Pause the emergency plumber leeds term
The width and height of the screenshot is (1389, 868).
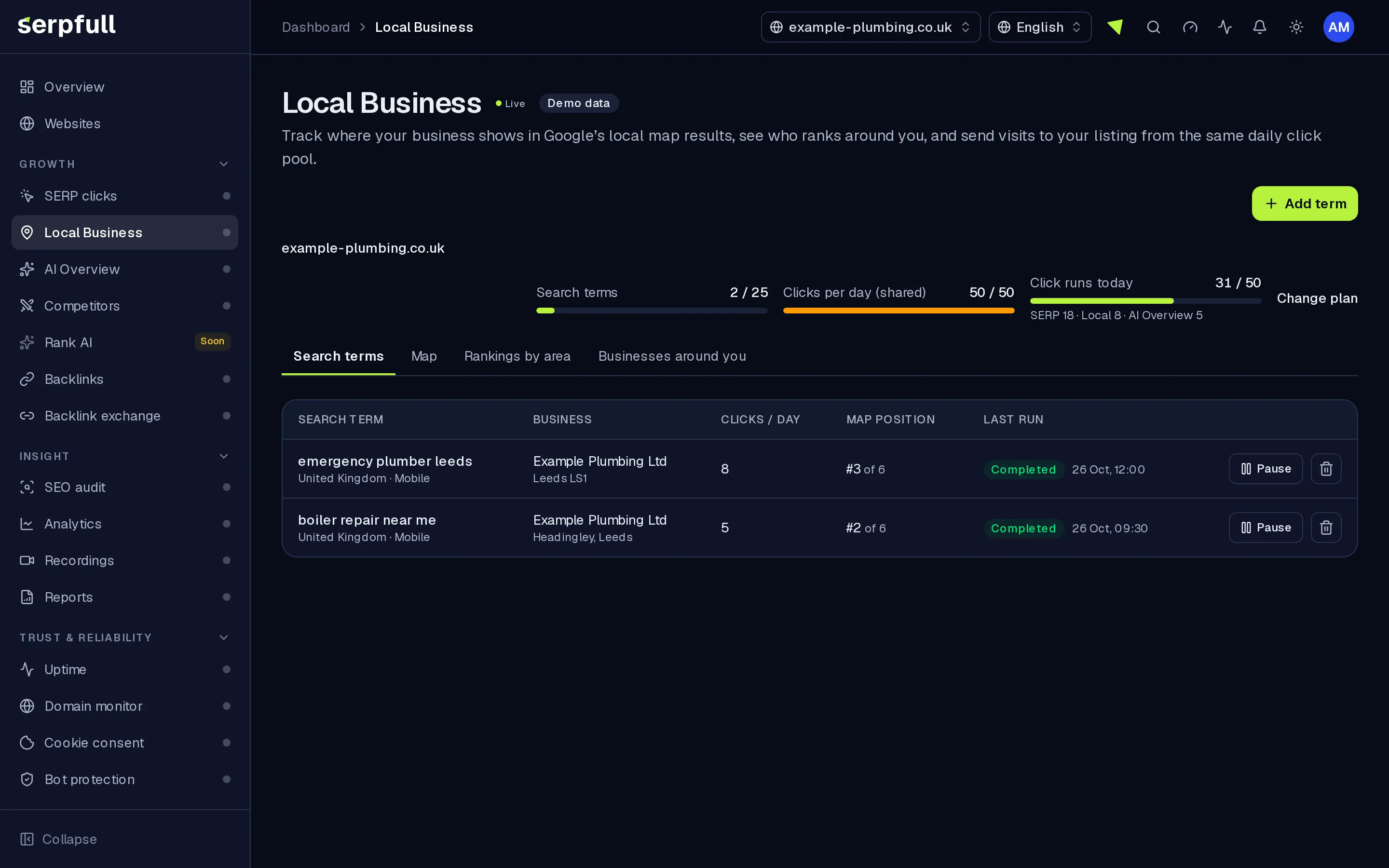click(x=1266, y=469)
